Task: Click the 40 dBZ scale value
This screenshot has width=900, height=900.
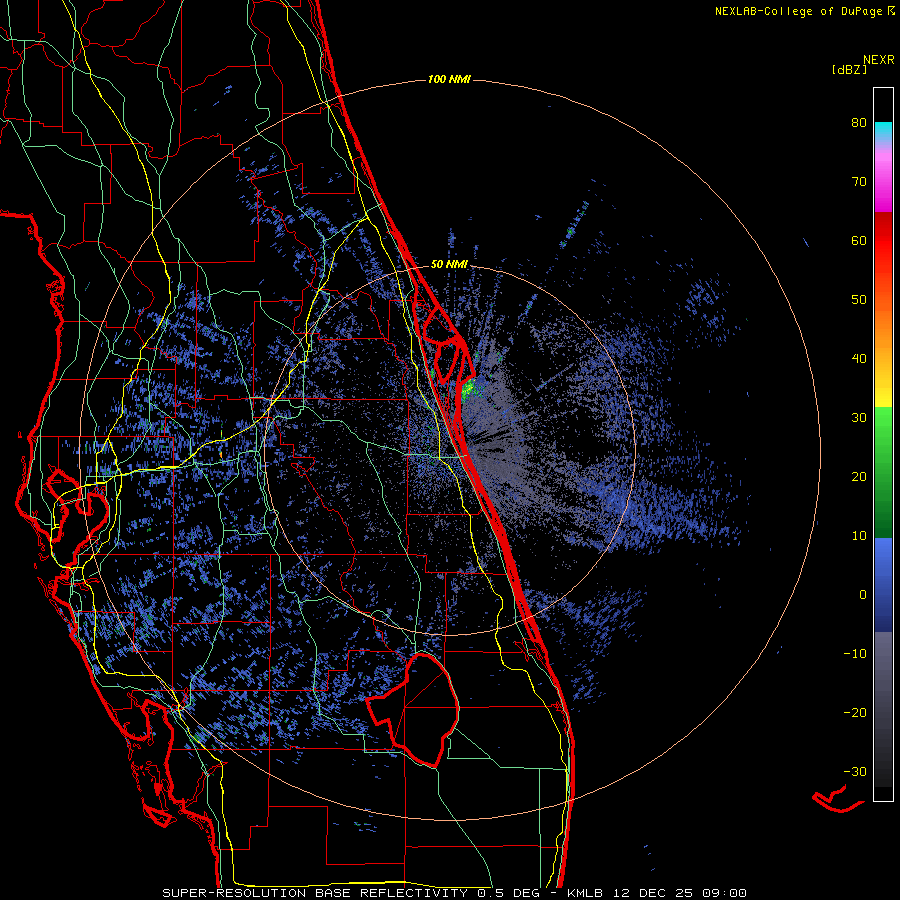Action: coord(859,359)
